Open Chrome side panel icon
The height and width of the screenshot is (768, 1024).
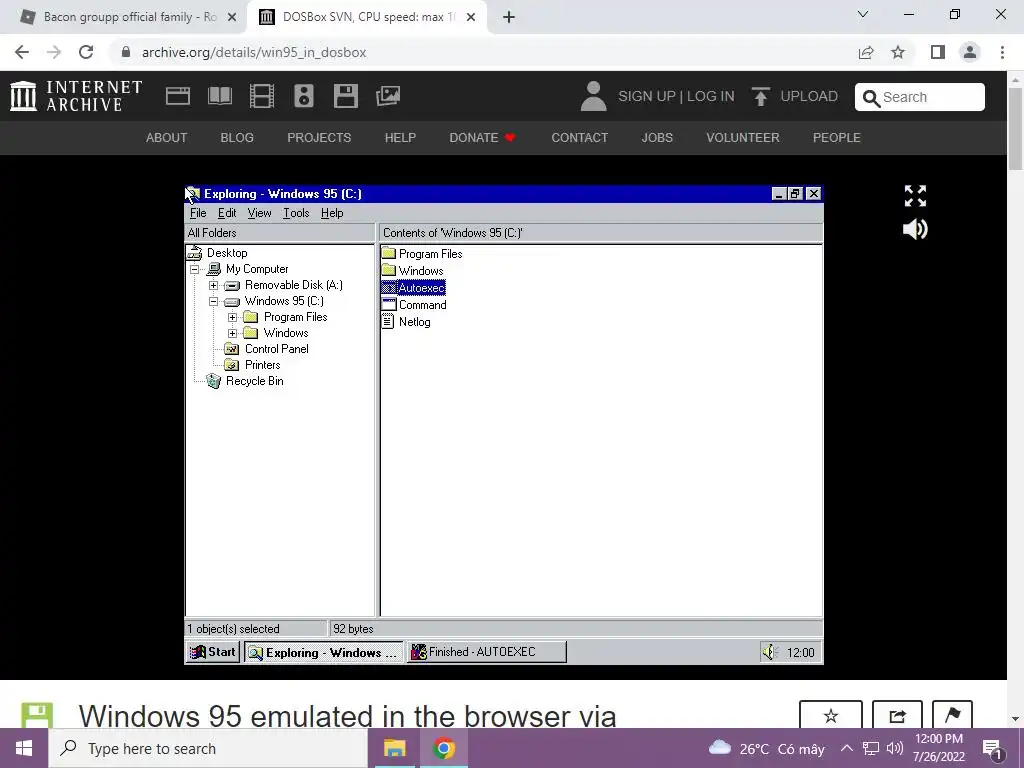pos(938,52)
